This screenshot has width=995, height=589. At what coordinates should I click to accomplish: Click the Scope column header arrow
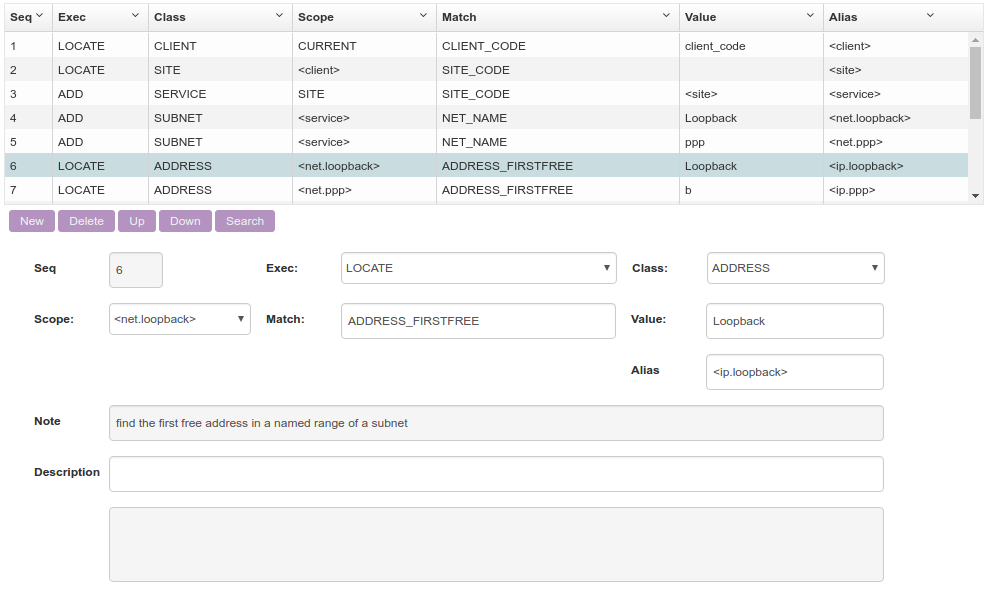pos(423,16)
